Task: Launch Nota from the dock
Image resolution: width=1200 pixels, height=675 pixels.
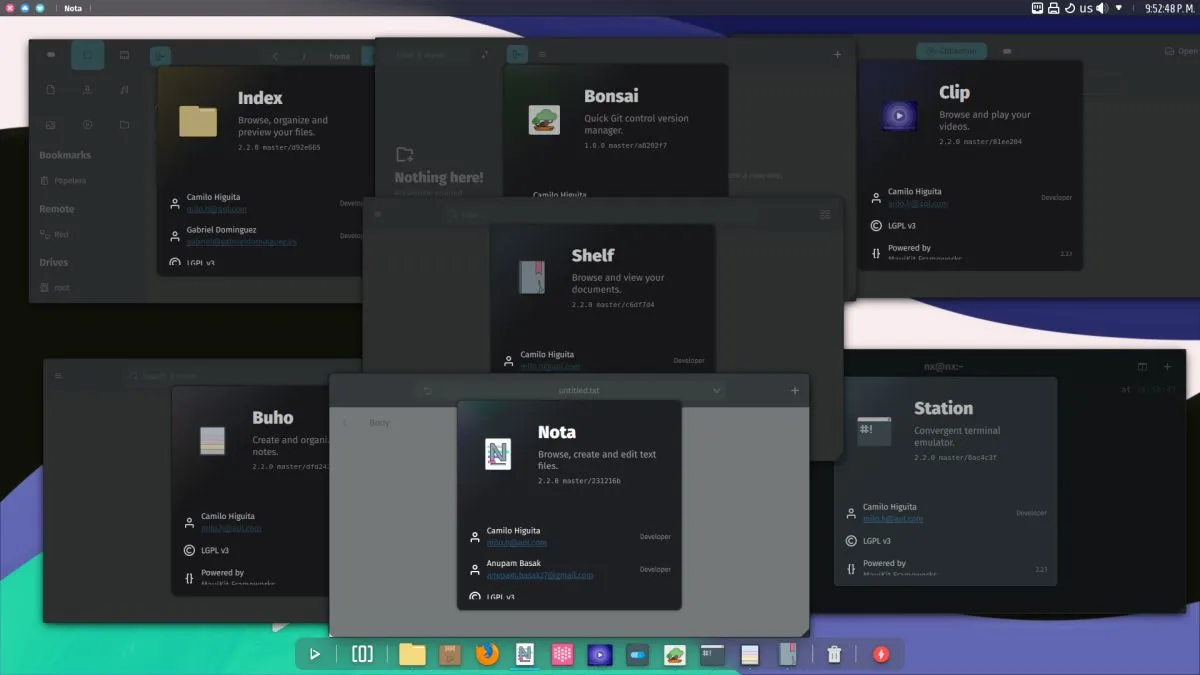Action: [524, 654]
